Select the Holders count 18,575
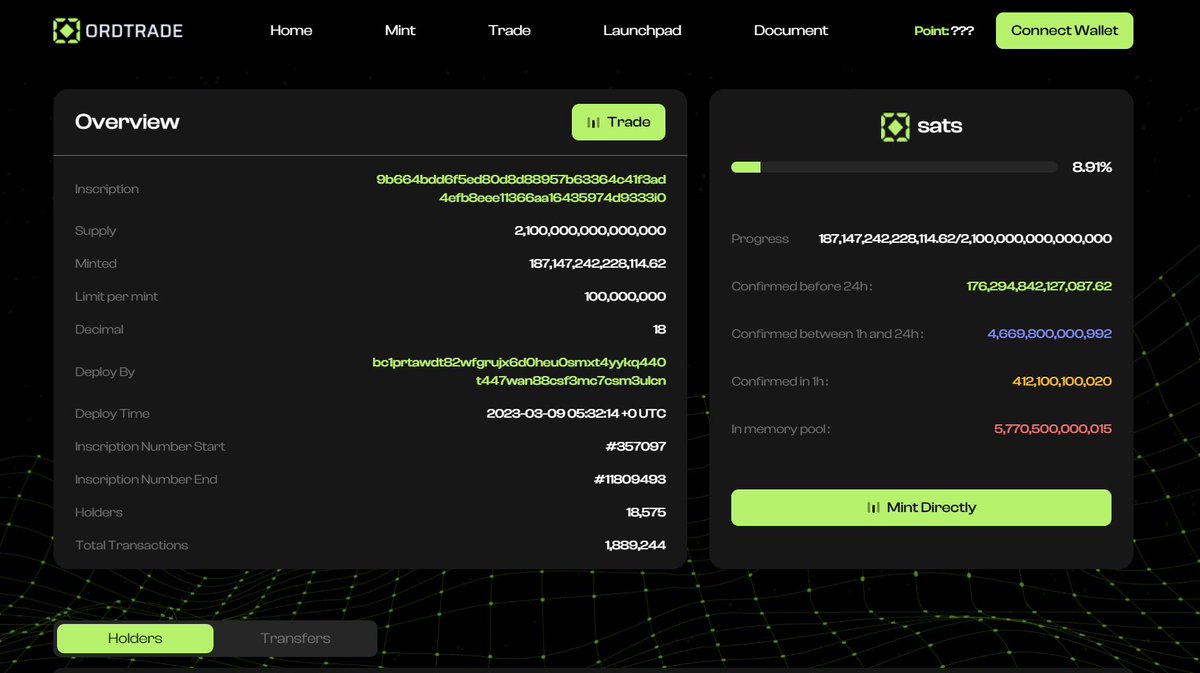1200x673 pixels. pyautogui.click(x=646, y=512)
